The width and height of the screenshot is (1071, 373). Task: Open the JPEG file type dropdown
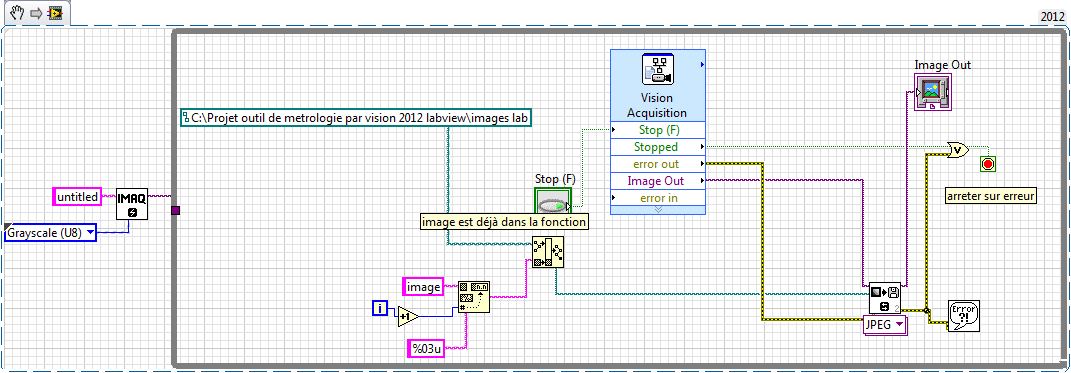click(885, 325)
